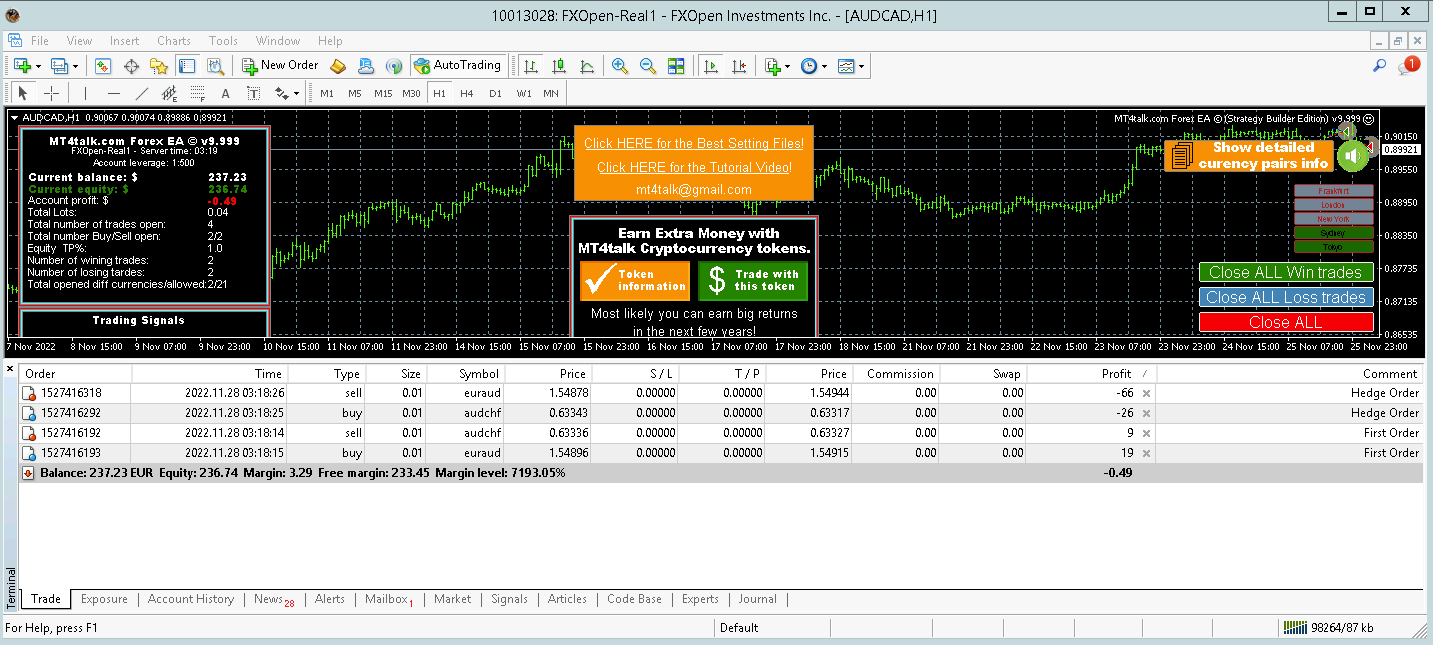Click Close ALL Loss trades button
Viewport: 1433px width, 645px height.
point(1286,297)
